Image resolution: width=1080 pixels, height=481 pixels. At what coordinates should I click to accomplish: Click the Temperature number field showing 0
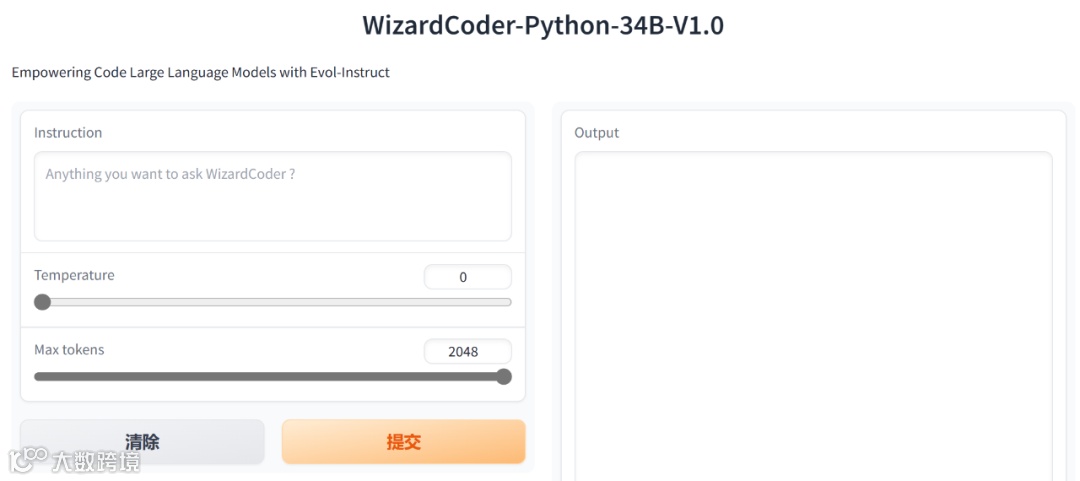pyautogui.click(x=468, y=277)
